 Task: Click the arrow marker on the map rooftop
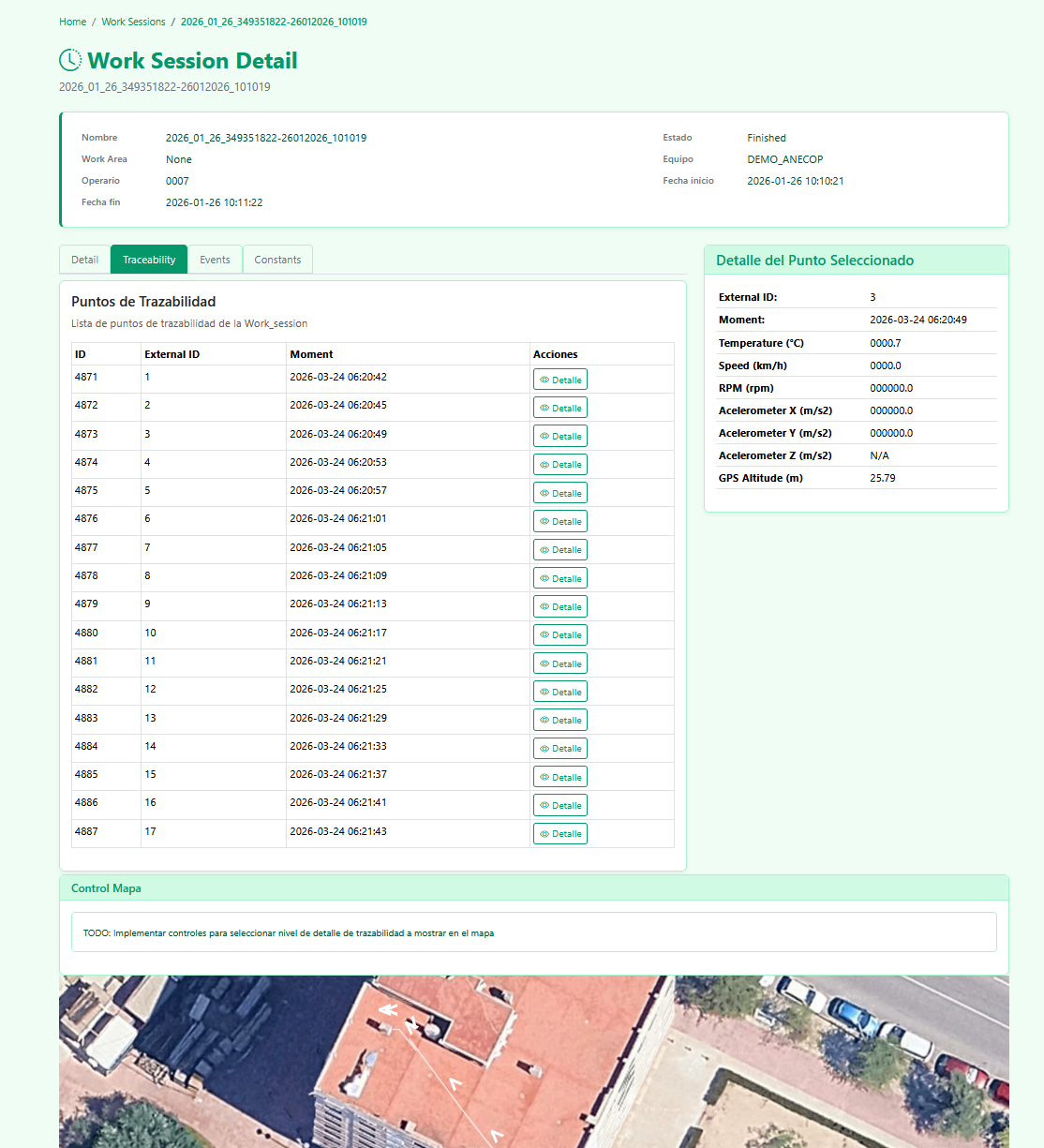click(x=388, y=1009)
